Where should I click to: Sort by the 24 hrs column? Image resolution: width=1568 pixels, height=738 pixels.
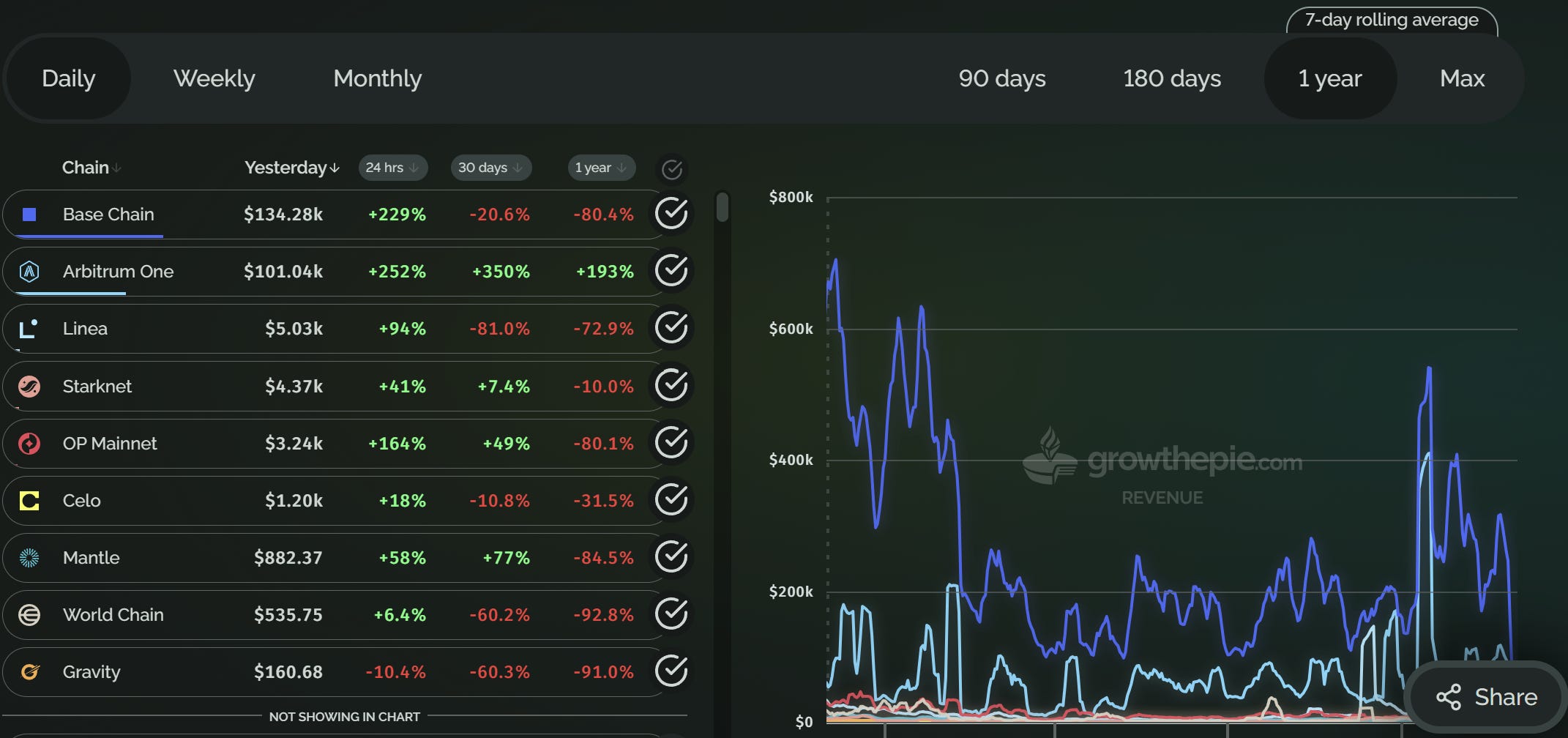392,168
